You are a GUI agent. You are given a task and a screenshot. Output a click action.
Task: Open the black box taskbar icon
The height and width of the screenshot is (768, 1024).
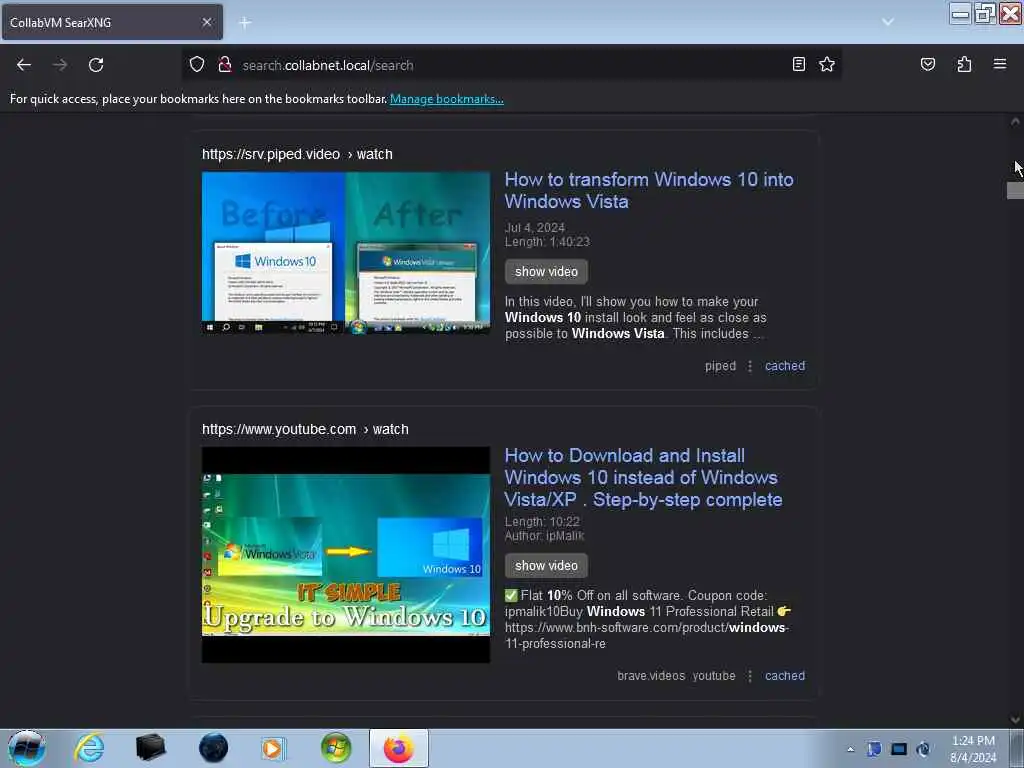[x=150, y=748]
